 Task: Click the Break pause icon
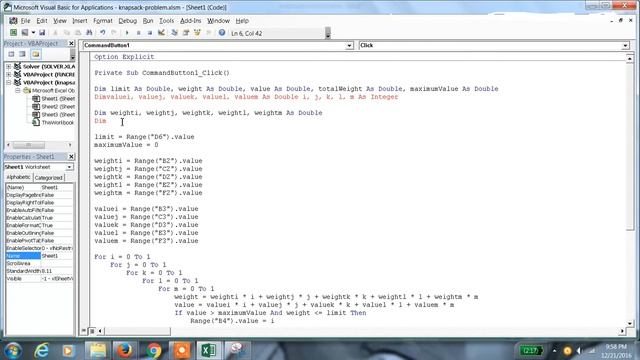click(138, 33)
